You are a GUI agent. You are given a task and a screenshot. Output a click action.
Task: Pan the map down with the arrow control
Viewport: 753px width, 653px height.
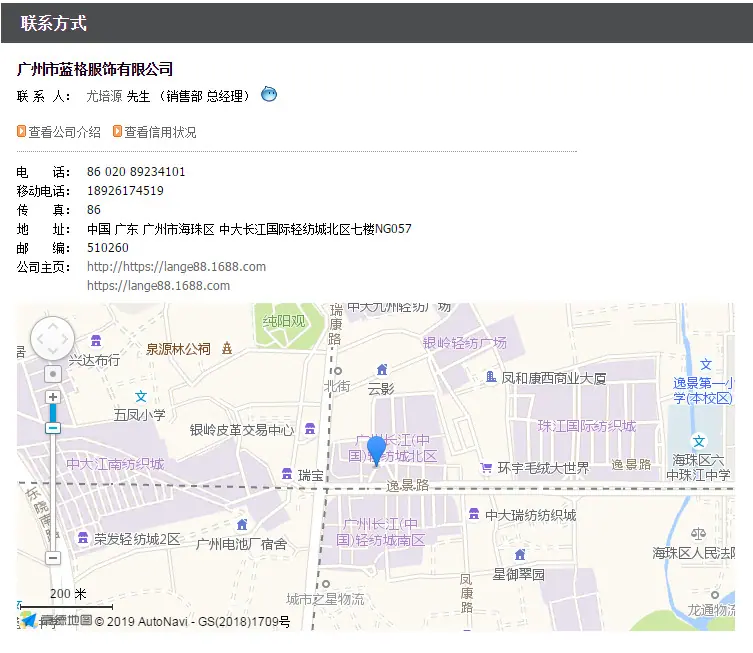tap(52, 351)
